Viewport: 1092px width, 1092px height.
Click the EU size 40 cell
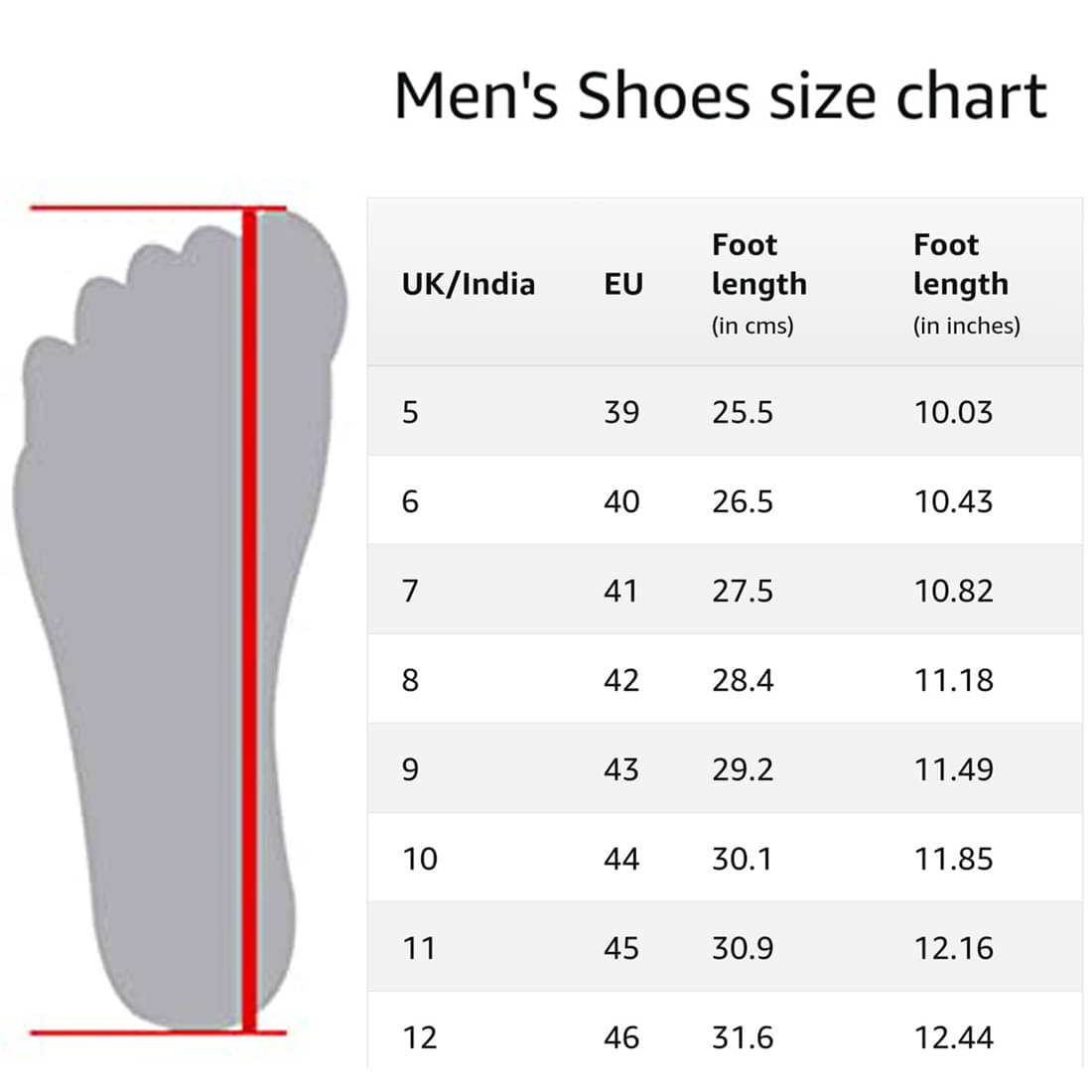point(621,501)
